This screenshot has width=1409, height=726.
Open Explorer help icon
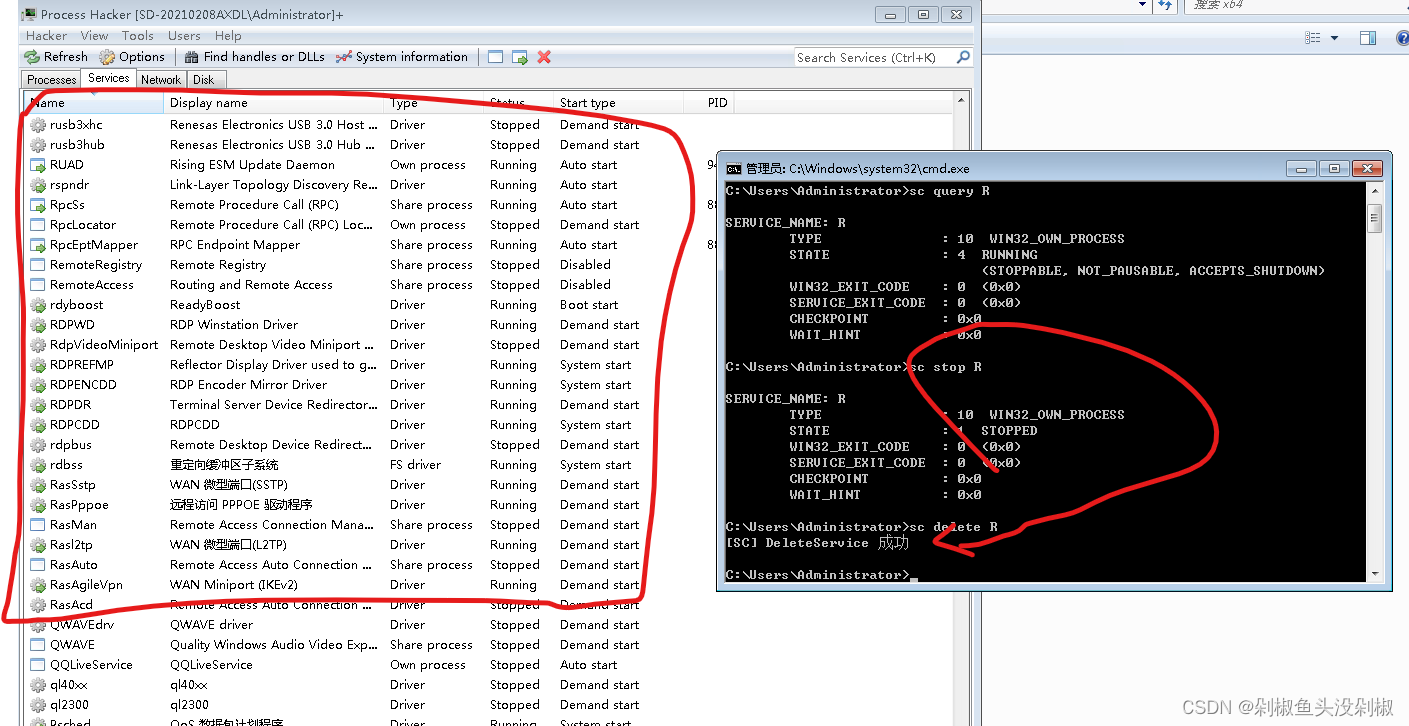coord(1401,38)
